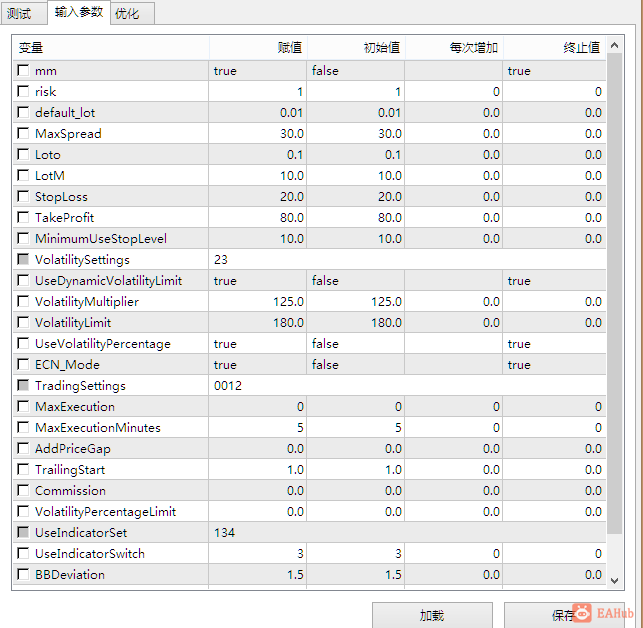This screenshot has width=643, height=628.
Task: Select mm 初始值 false cell
Action: coord(356,71)
